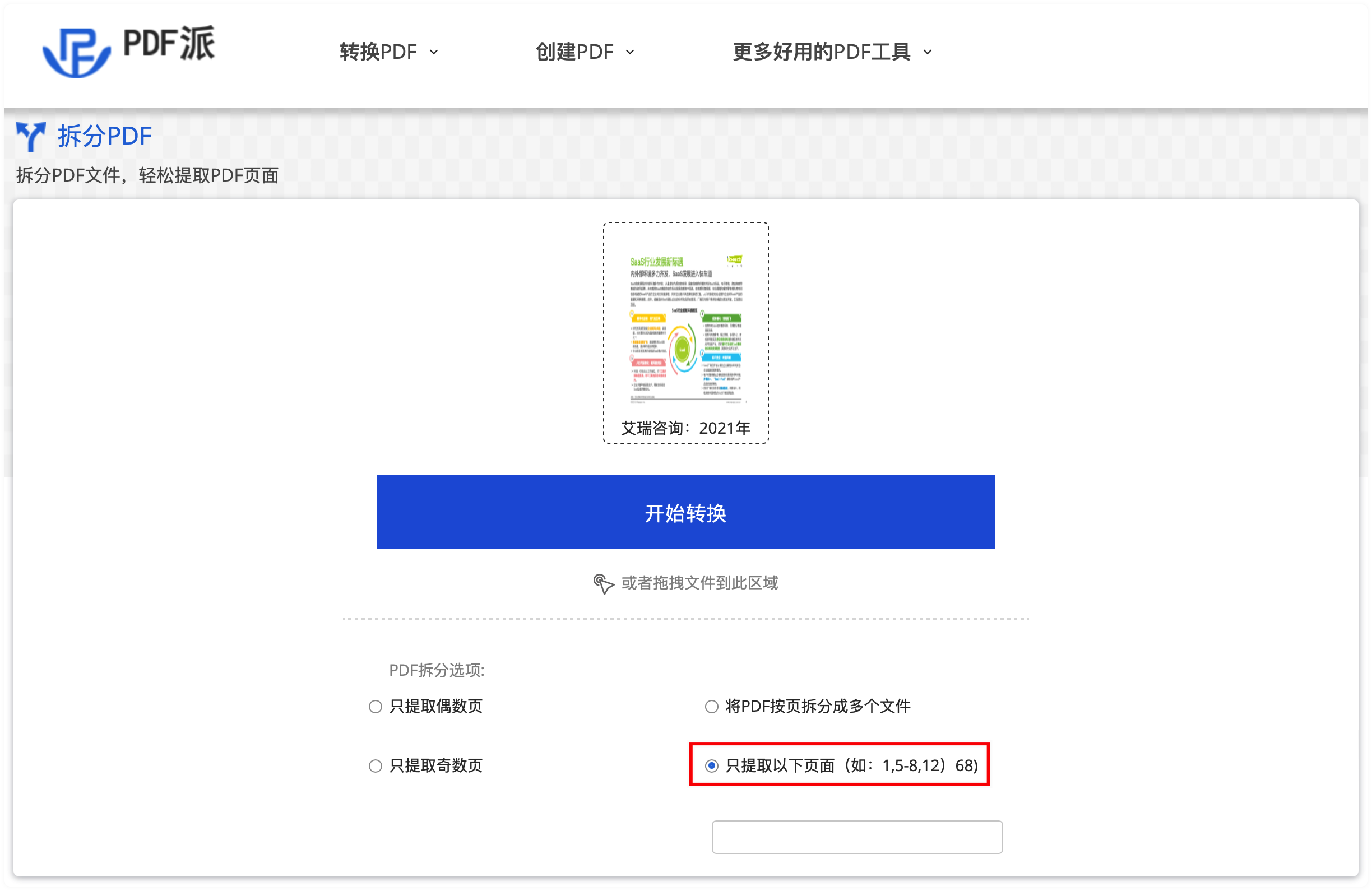Screen dimensions: 1372x891
Task: Click the 拆分PDF heading link
Action: 104,137
